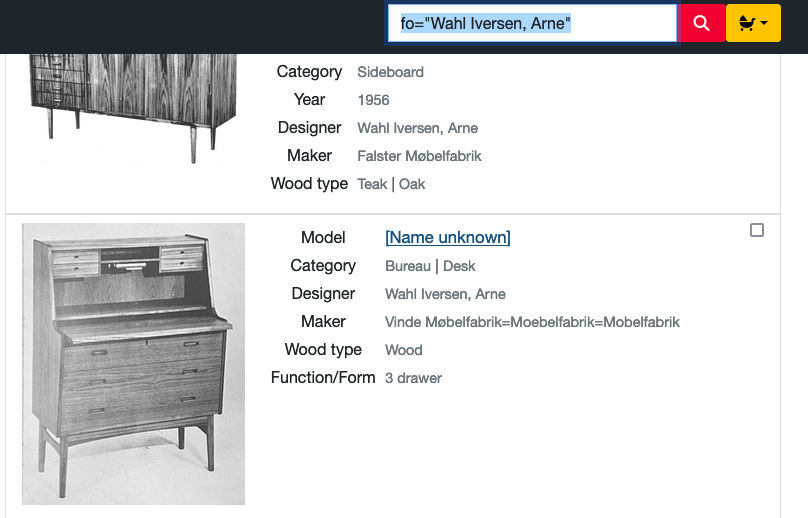Click the Sideboard category value
This screenshot has width=808, height=518.
coord(390,72)
